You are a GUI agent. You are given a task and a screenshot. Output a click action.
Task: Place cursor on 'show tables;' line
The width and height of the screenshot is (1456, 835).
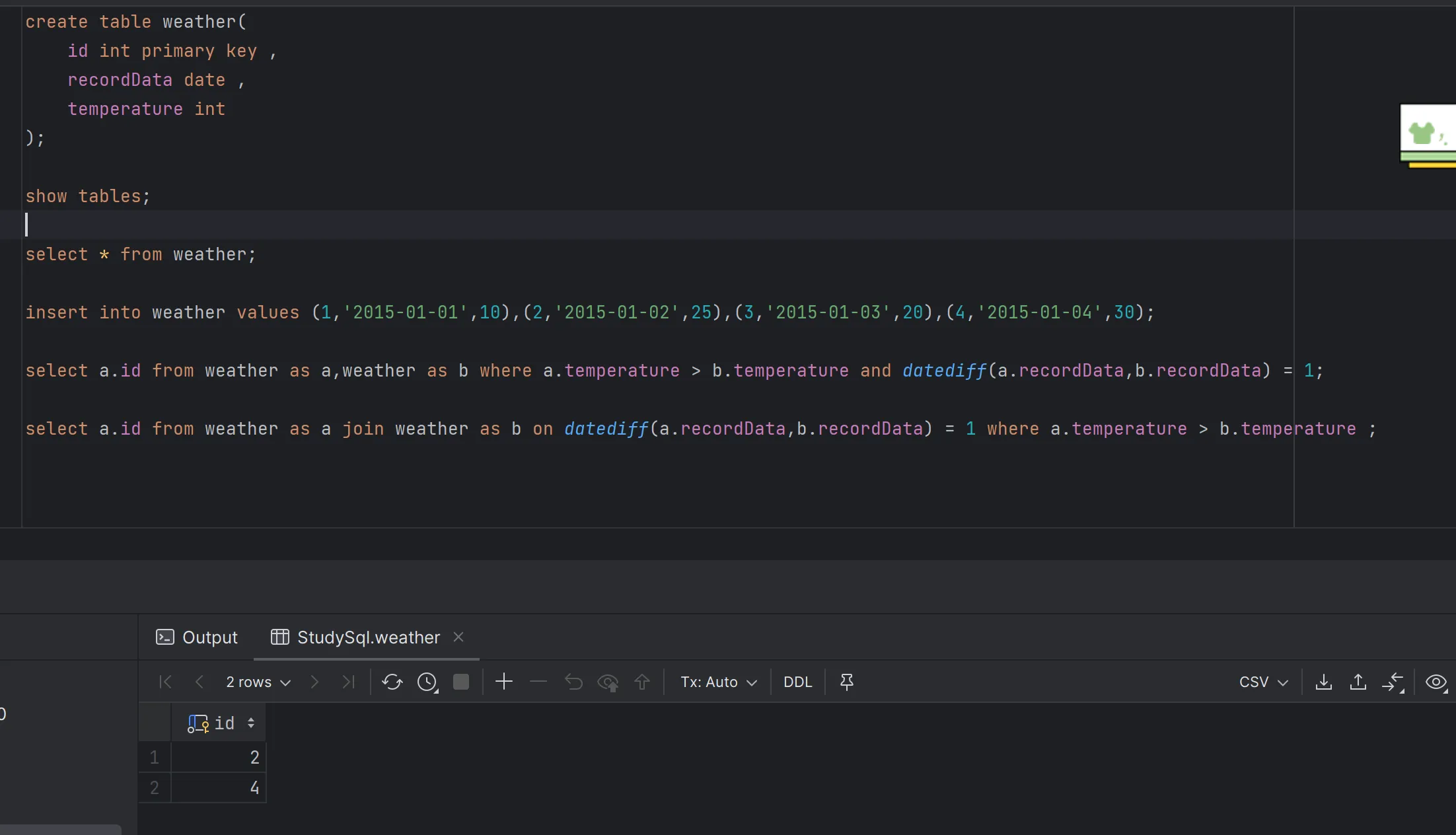[x=88, y=196]
